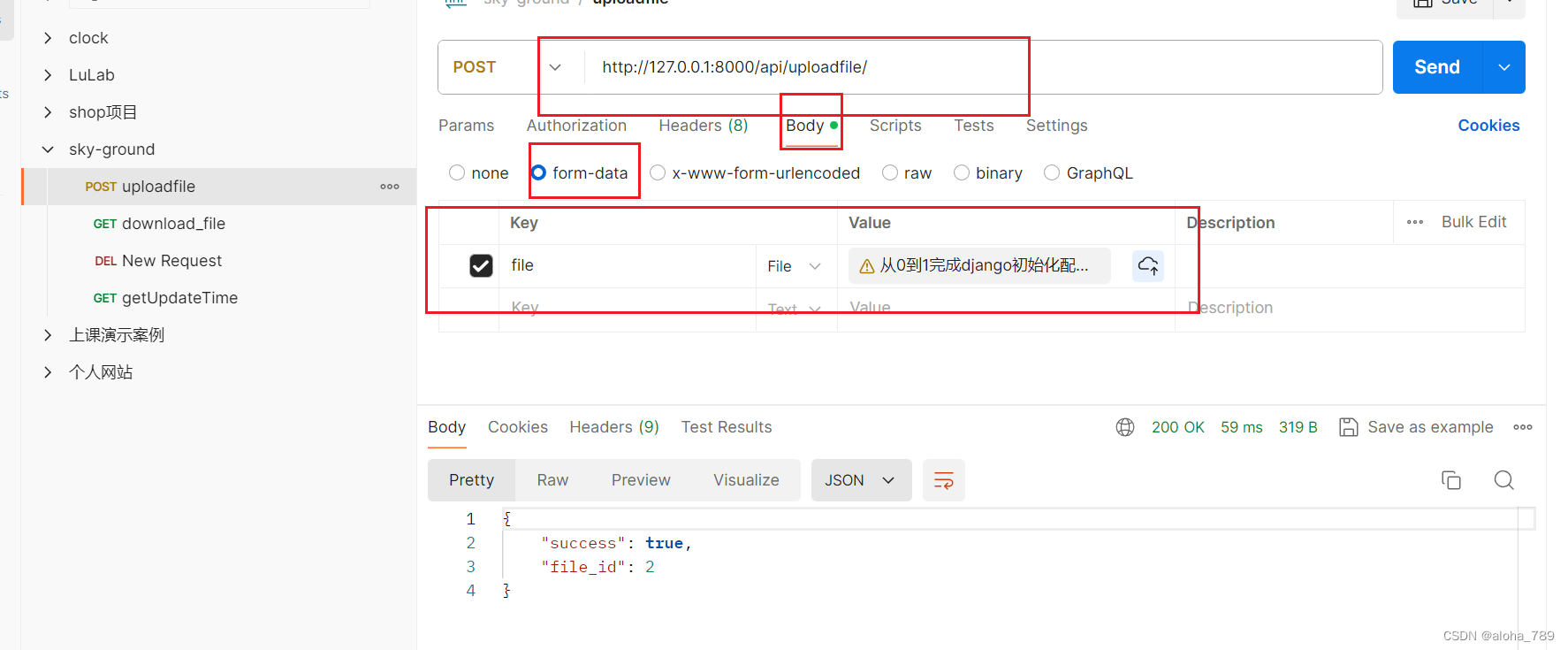Expand the shop项目 collection

[x=48, y=112]
